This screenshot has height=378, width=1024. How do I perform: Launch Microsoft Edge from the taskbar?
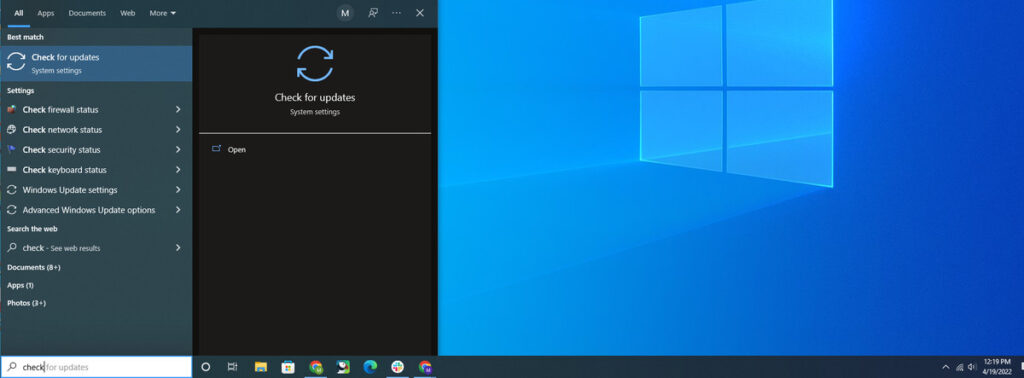[x=370, y=367]
